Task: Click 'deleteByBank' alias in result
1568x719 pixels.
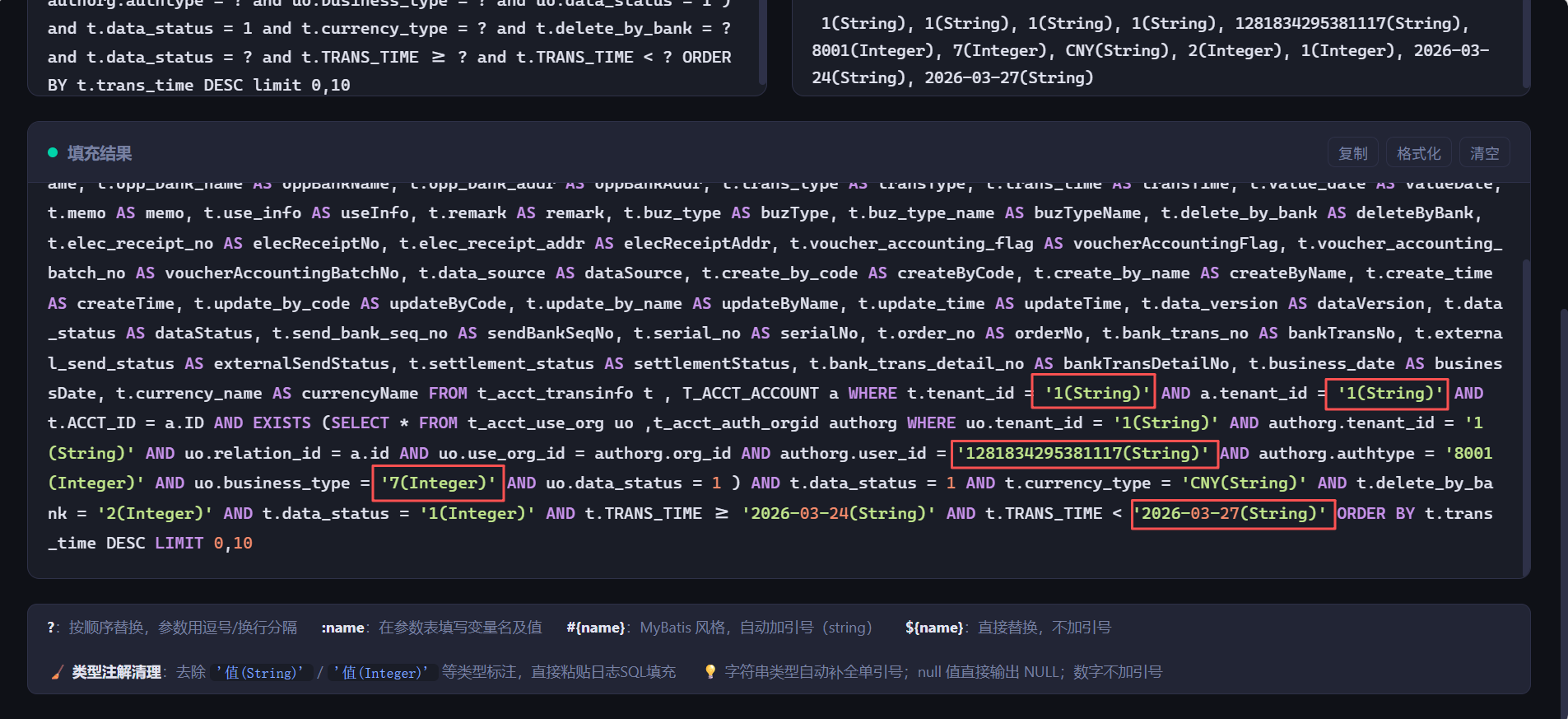Action: click(1414, 213)
